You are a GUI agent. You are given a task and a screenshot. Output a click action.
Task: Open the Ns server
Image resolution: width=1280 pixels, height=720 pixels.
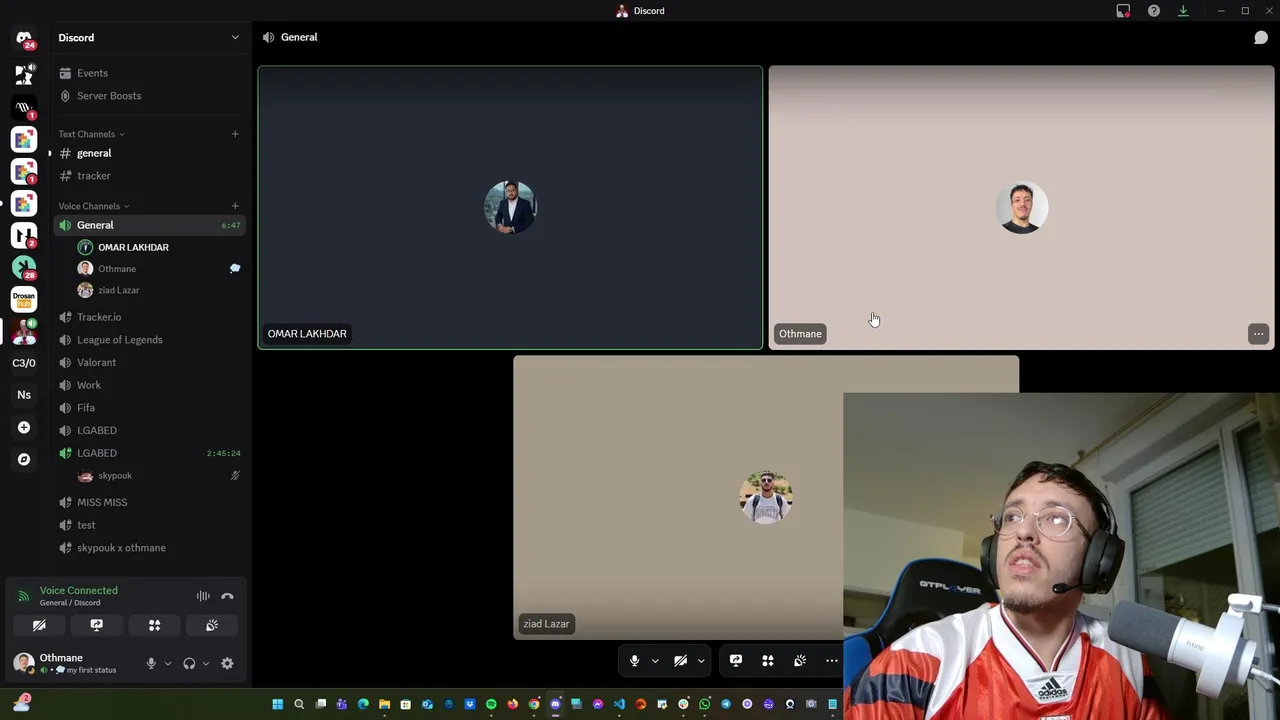tap(24, 395)
